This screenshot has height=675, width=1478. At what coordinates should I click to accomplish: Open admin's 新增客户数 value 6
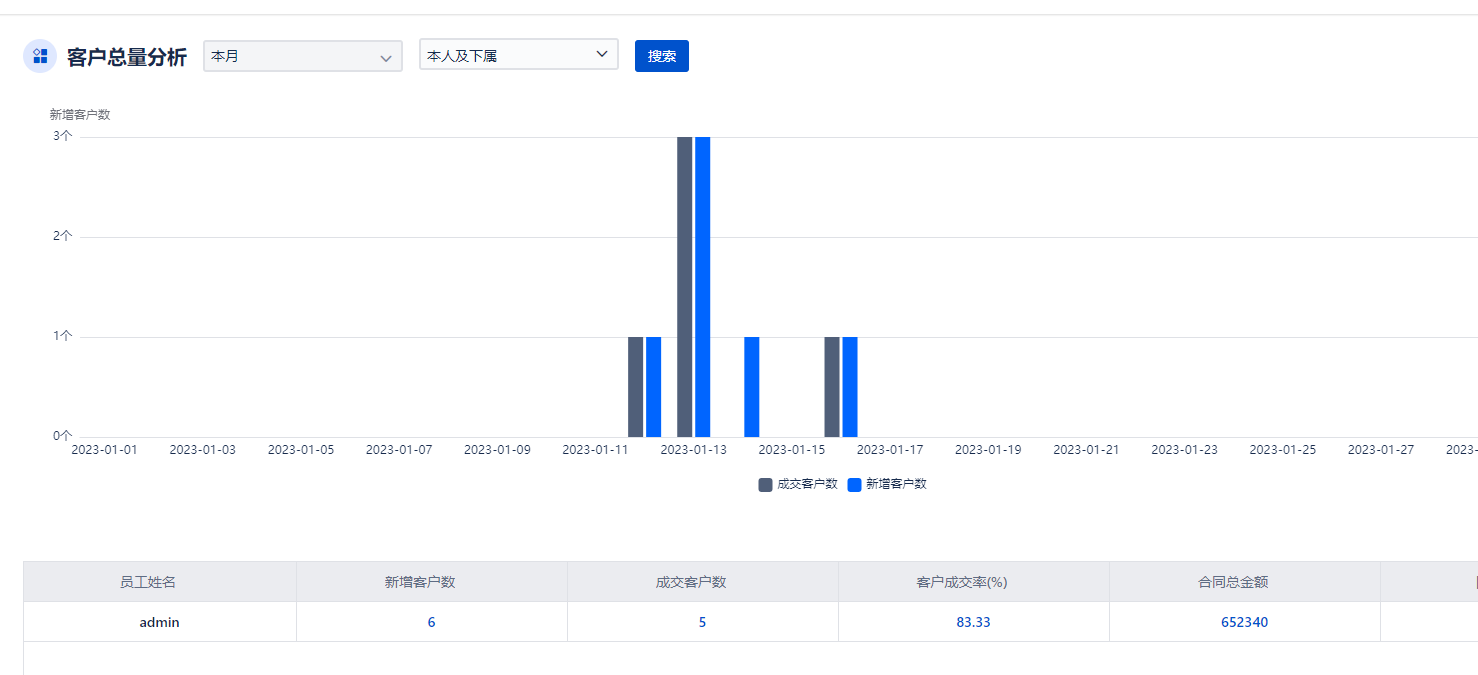click(431, 622)
